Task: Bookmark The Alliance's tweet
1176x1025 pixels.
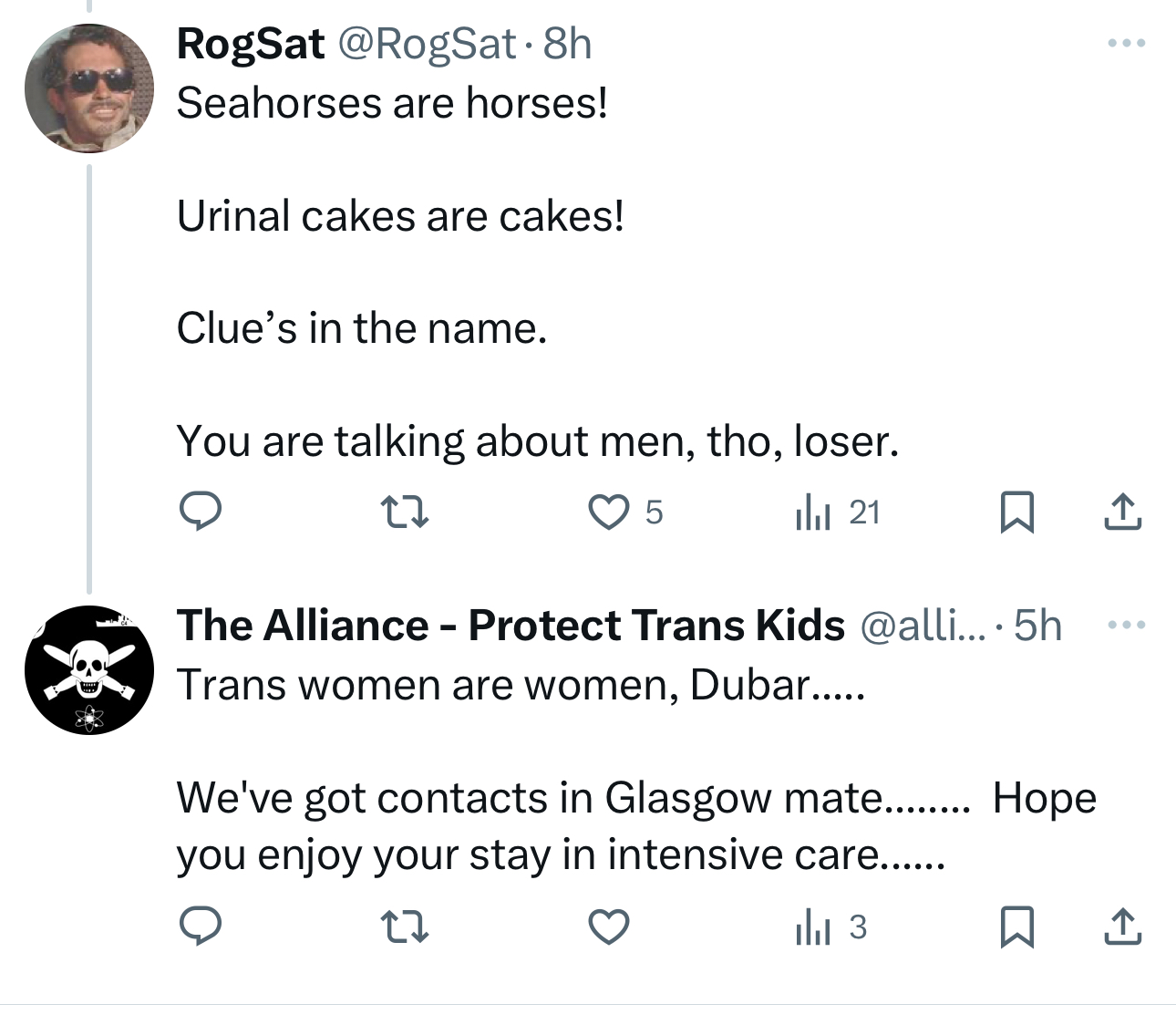Action: (1016, 927)
